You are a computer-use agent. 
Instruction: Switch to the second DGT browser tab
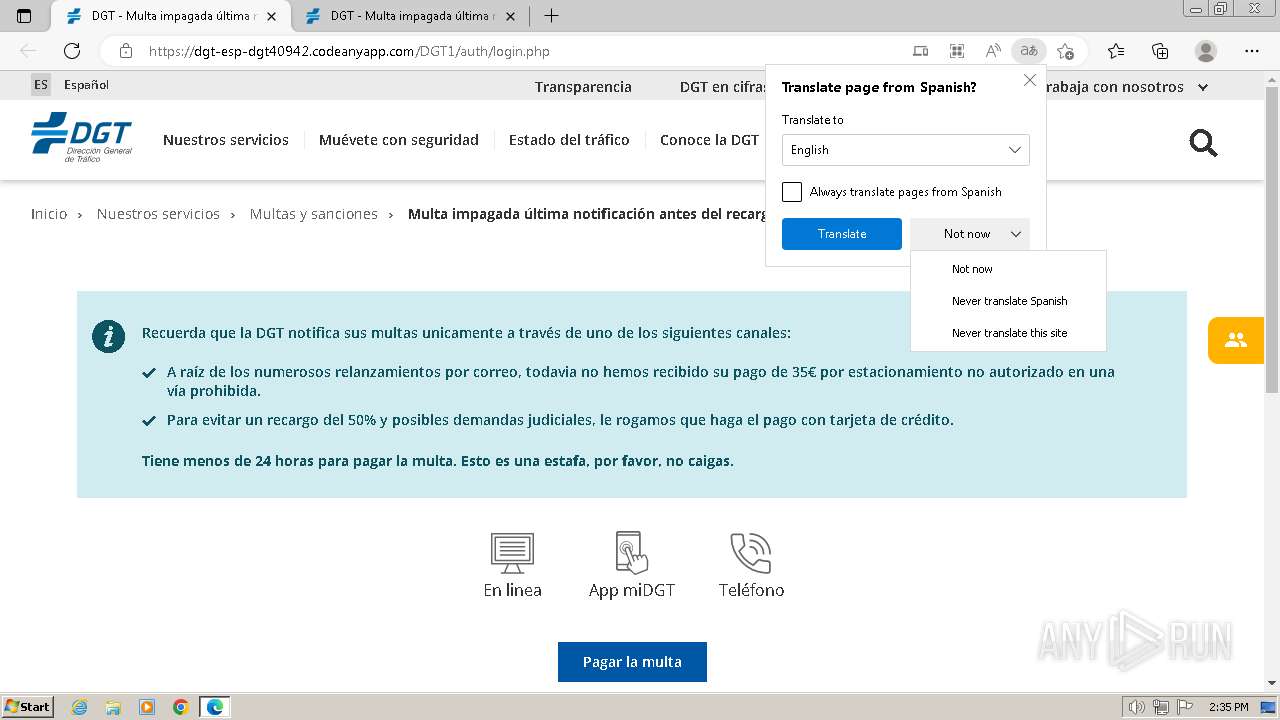point(410,16)
